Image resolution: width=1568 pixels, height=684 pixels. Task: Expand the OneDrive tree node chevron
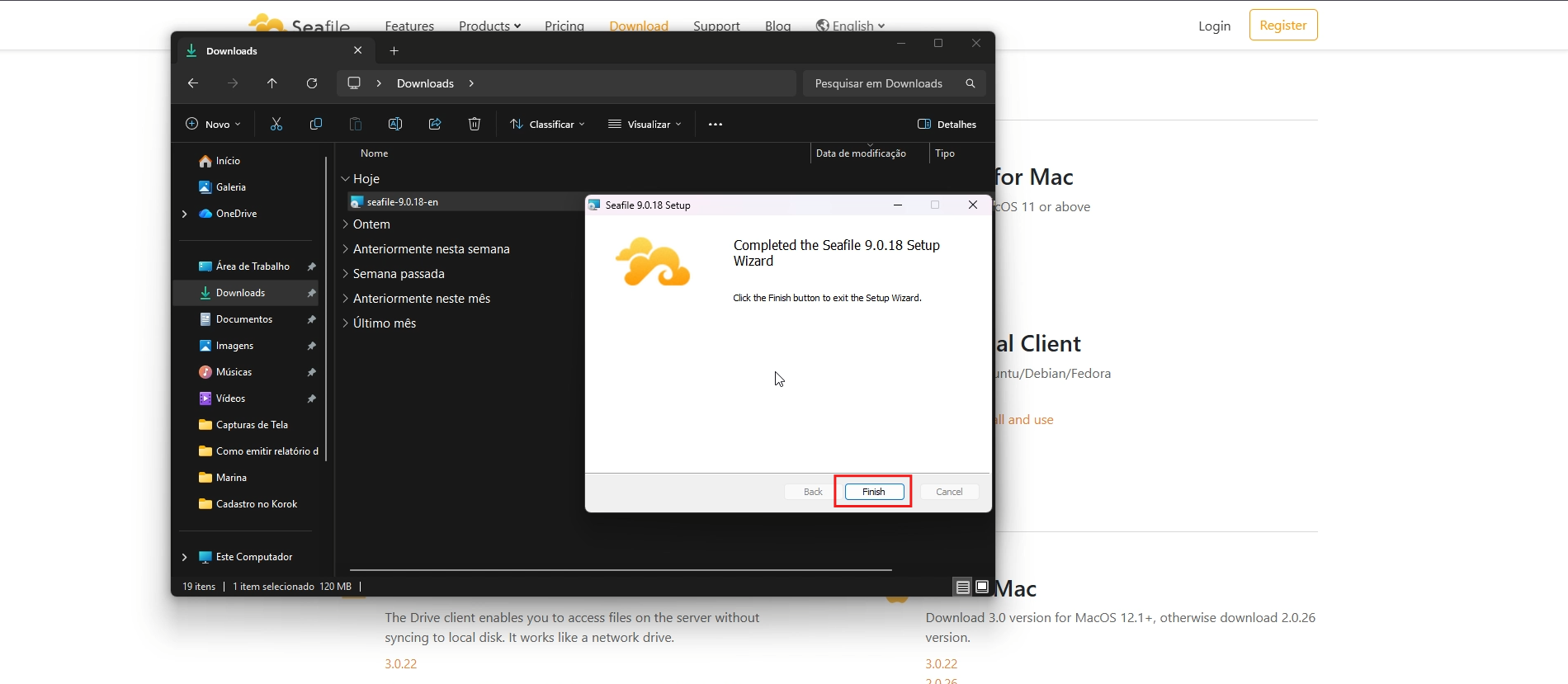coord(185,214)
